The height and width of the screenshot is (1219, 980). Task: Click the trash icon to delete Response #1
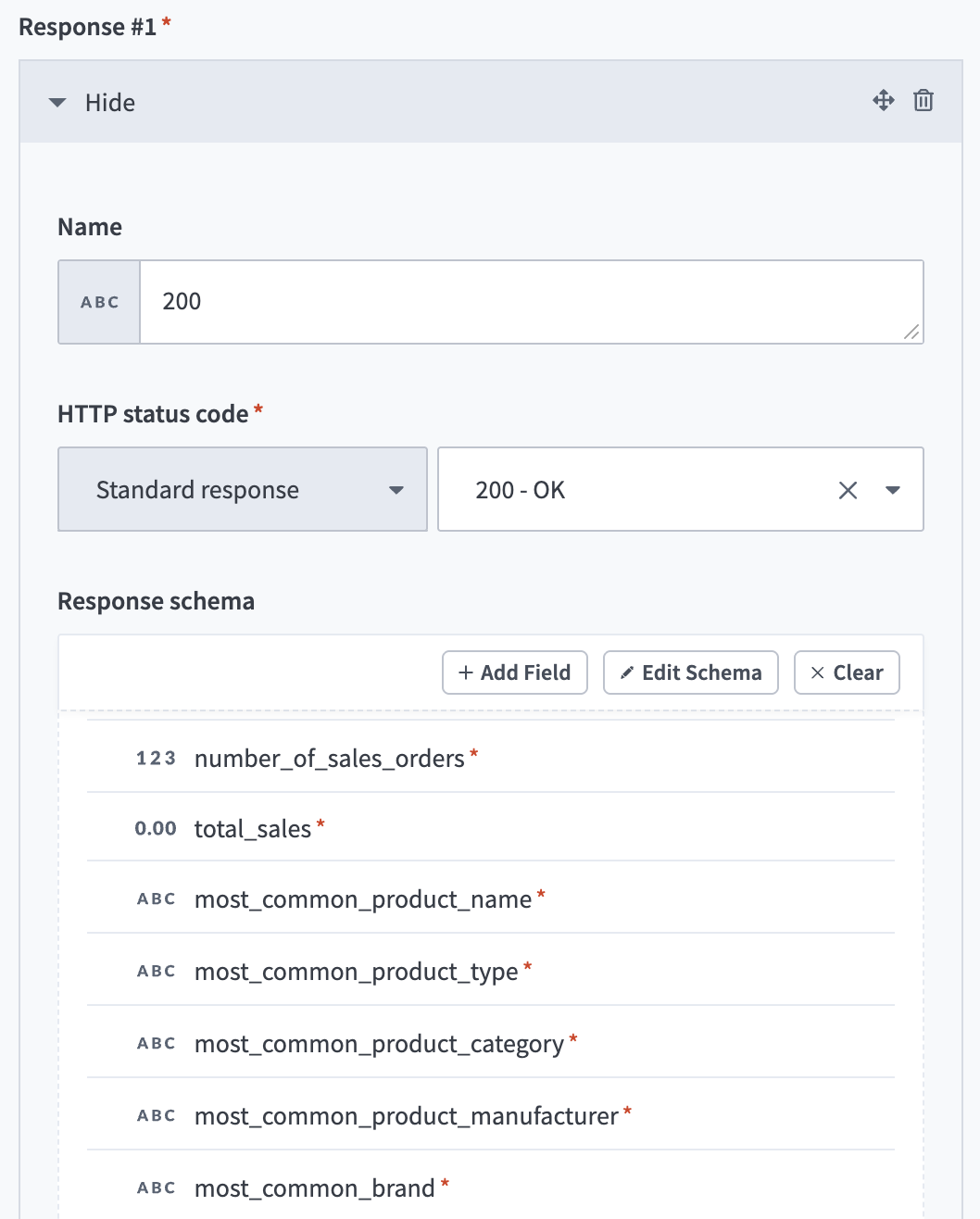click(x=923, y=101)
